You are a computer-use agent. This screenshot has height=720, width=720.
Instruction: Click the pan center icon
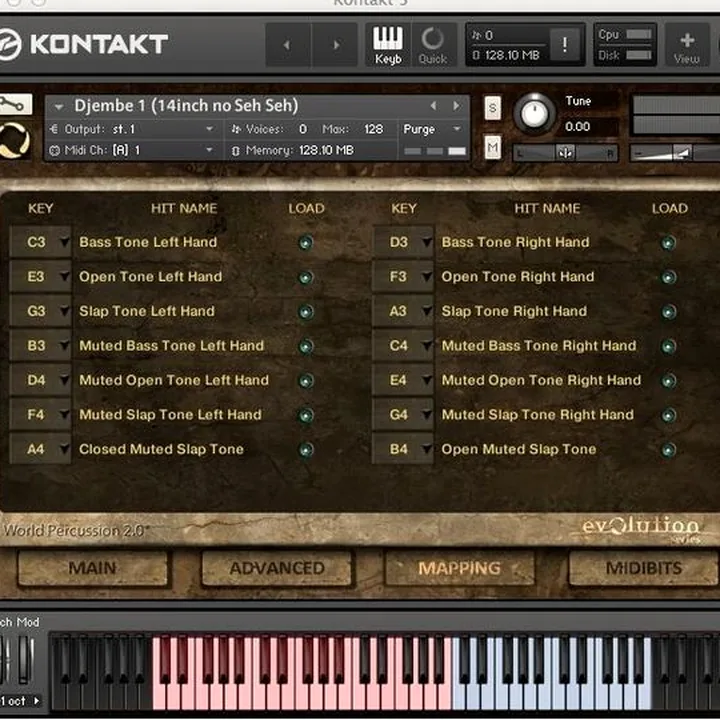pyautogui.click(x=565, y=153)
